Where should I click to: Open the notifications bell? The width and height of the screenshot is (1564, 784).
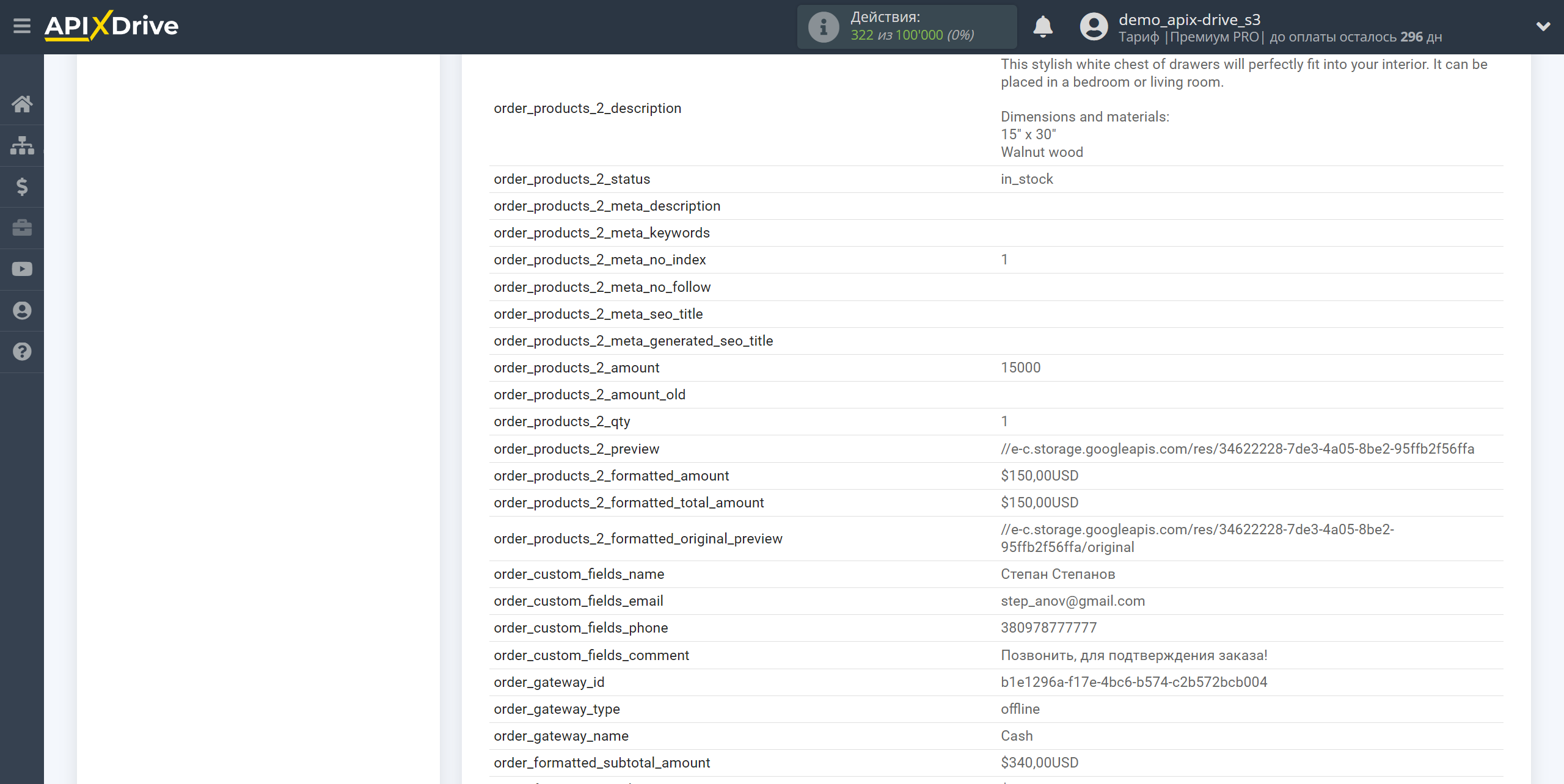pyautogui.click(x=1043, y=27)
